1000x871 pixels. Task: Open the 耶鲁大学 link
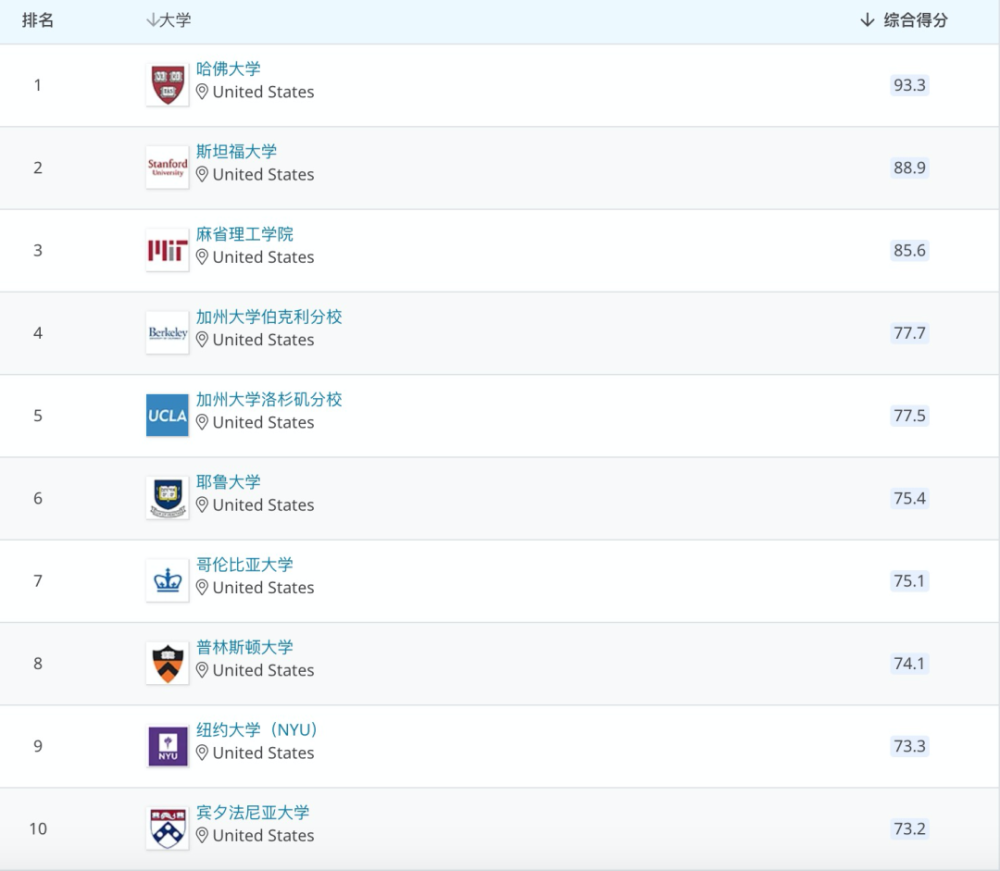pos(228,482)
